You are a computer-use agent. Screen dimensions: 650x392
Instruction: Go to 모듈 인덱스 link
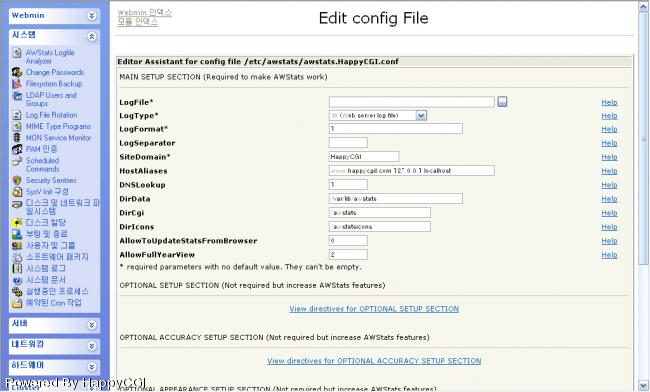click(x=137, y=22)
